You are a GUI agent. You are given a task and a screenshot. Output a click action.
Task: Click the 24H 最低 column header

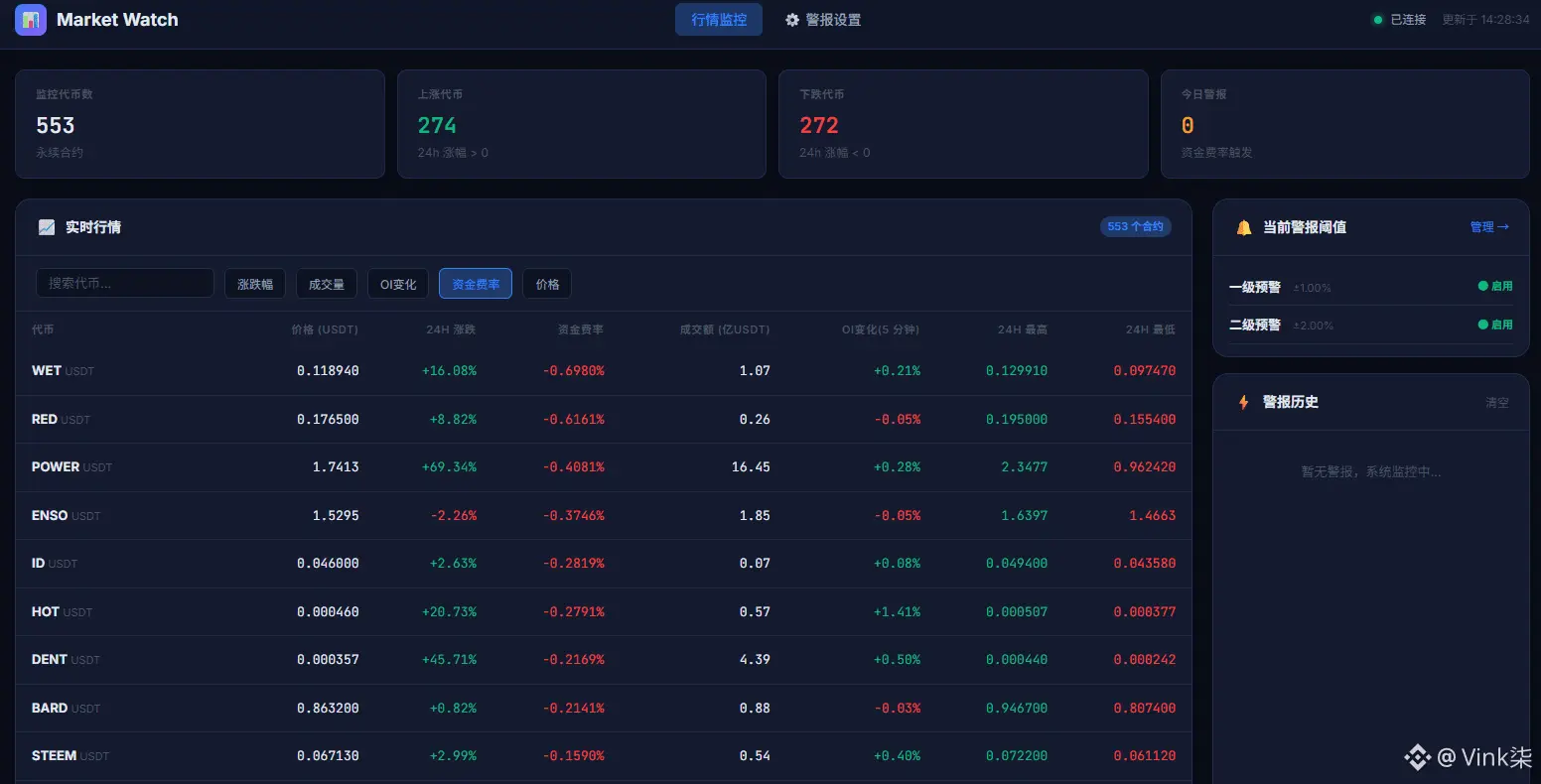point(1151,329)
